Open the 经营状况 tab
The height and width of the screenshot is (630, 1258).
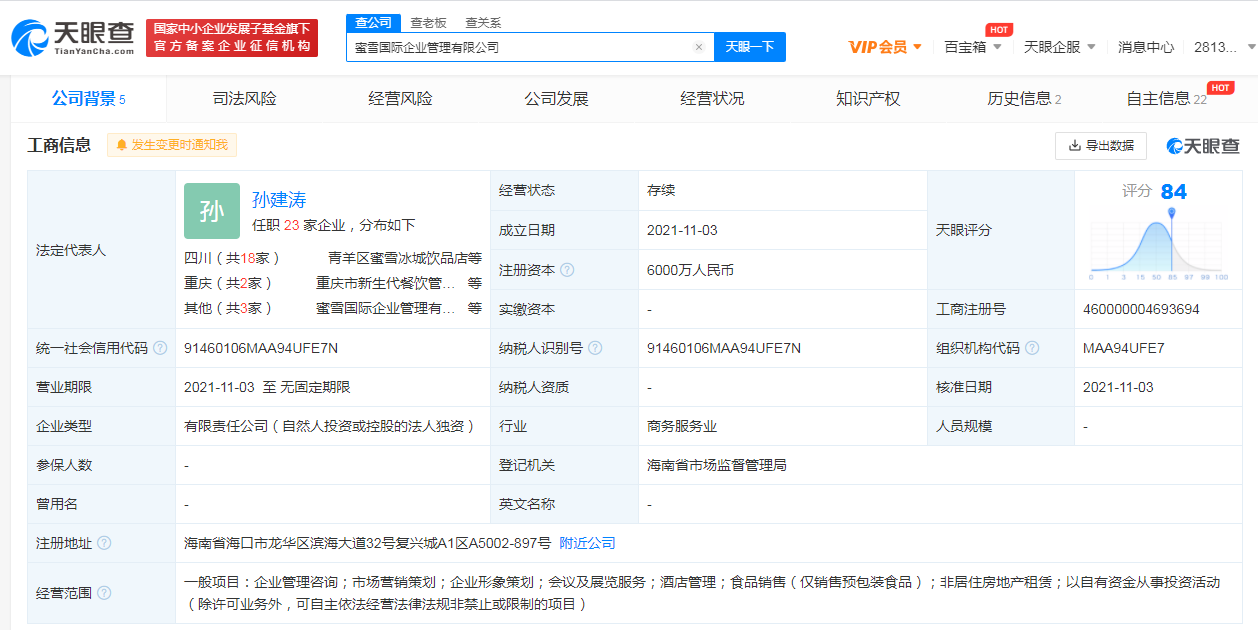click(x=712, y=99)
